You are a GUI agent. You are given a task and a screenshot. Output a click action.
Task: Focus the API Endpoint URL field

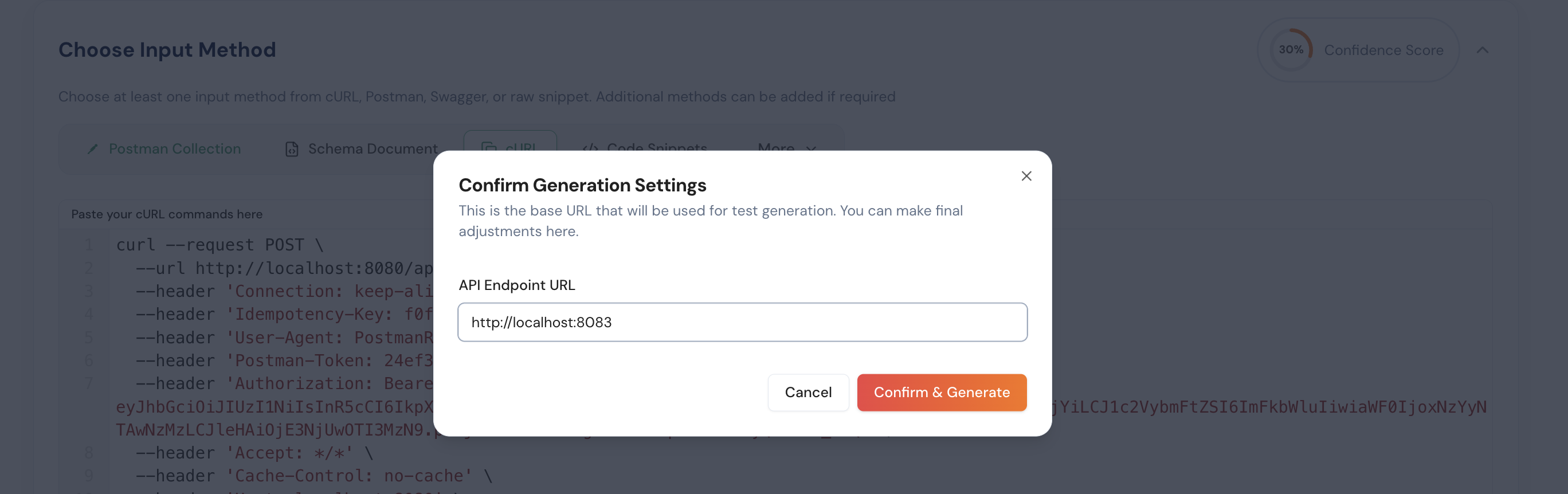click(x=742, y=323)
